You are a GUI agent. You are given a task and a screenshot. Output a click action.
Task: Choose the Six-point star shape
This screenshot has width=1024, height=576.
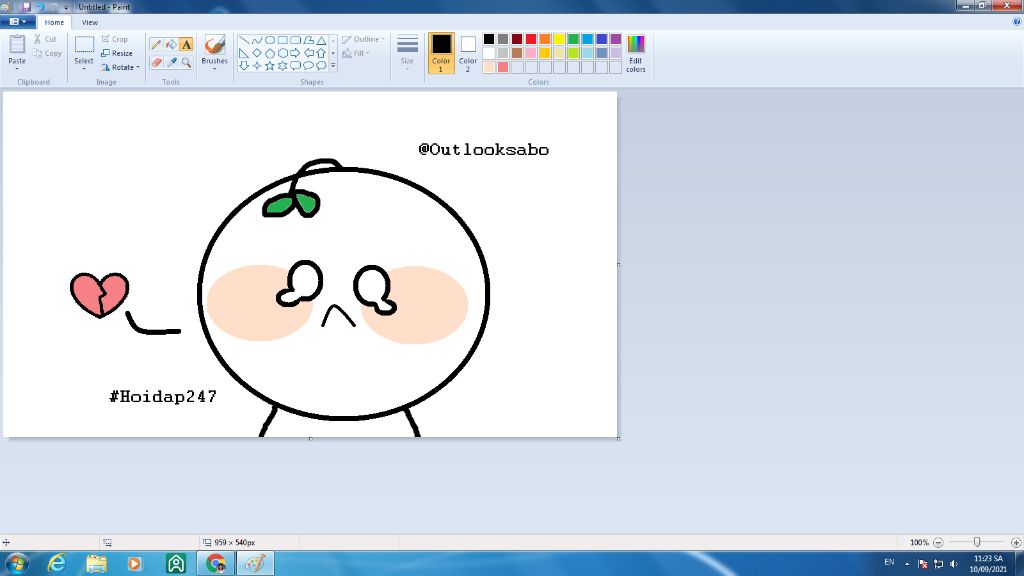(x=283, y=65)
